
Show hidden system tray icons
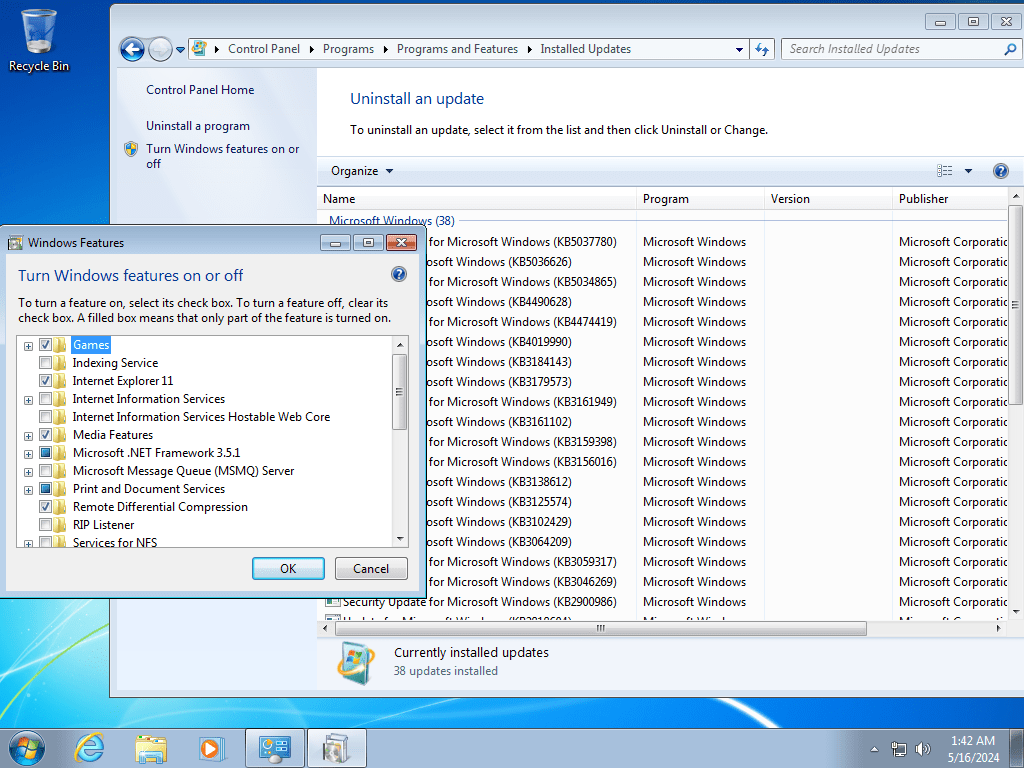(x=874, y=749)
